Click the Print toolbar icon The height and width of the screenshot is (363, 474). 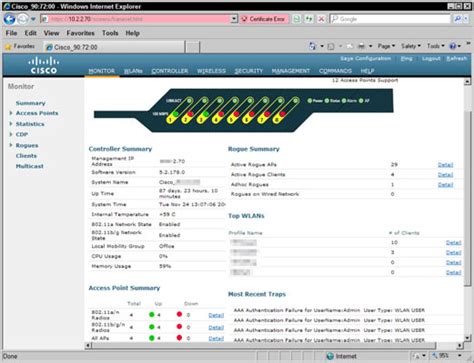click(x=361, y=46)
